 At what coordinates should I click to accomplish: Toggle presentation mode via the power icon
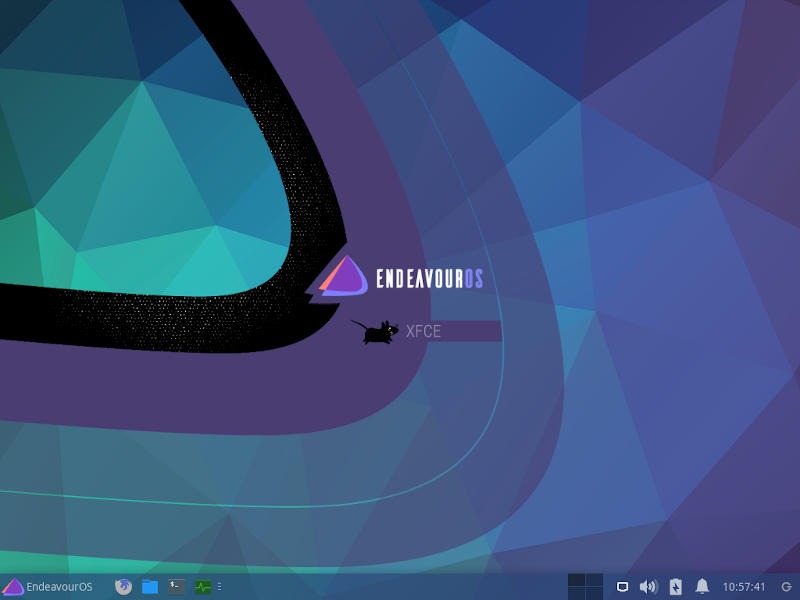(x=675, y=586)
